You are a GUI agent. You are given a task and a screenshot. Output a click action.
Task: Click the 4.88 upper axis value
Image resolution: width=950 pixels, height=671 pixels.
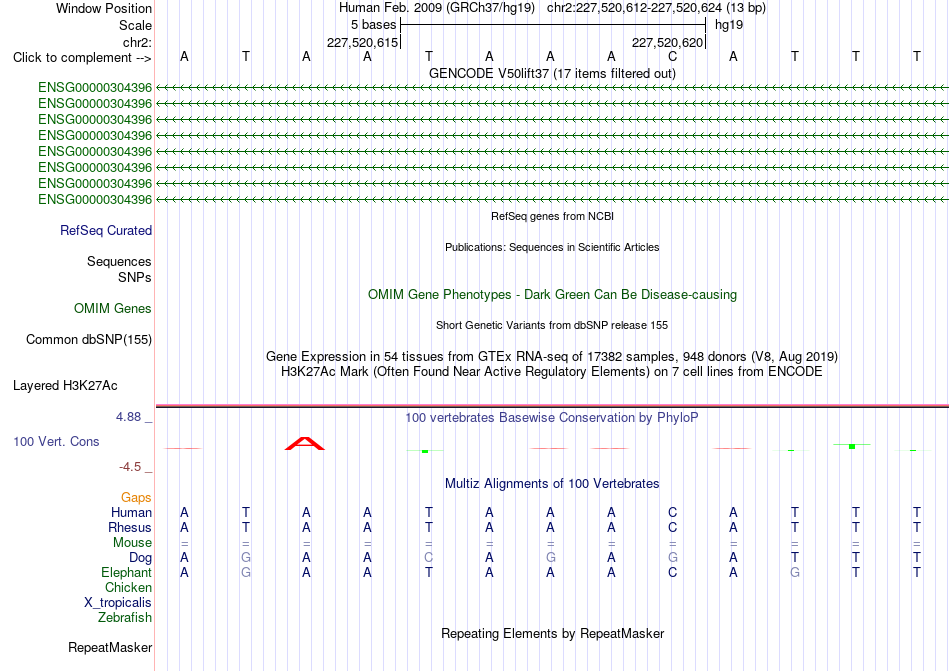click(x=128, y=417)
